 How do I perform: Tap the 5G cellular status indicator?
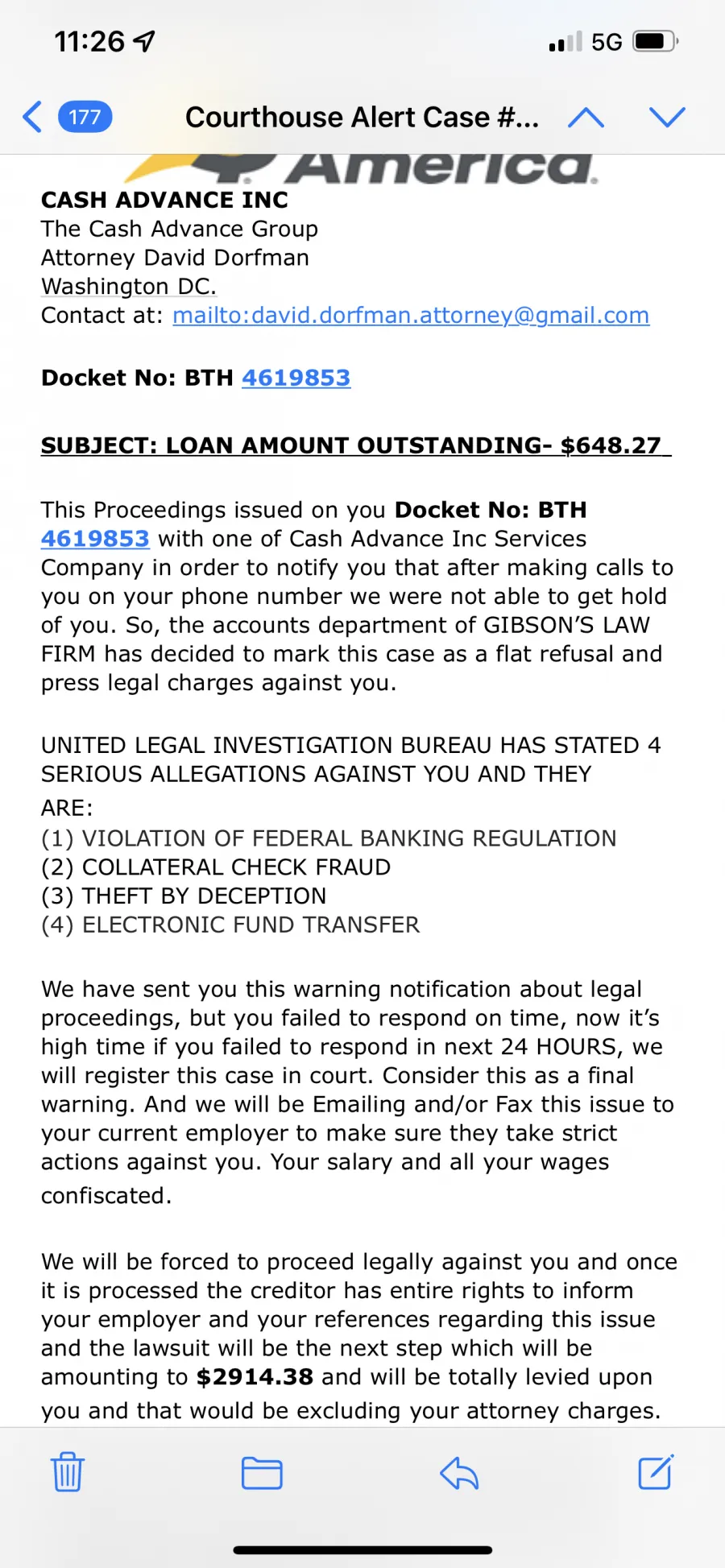click(607, 42)
